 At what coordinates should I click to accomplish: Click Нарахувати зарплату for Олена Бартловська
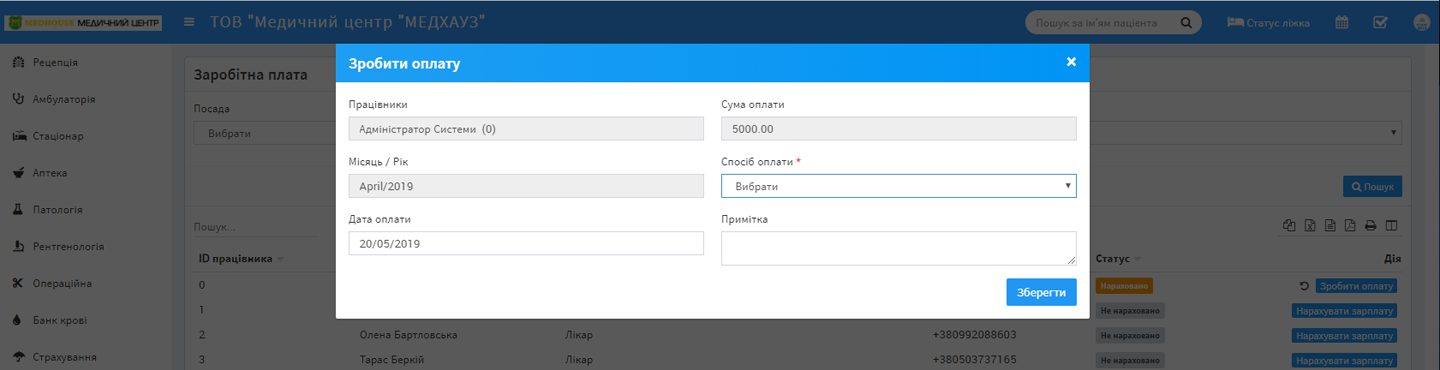tap(1344, 335)
